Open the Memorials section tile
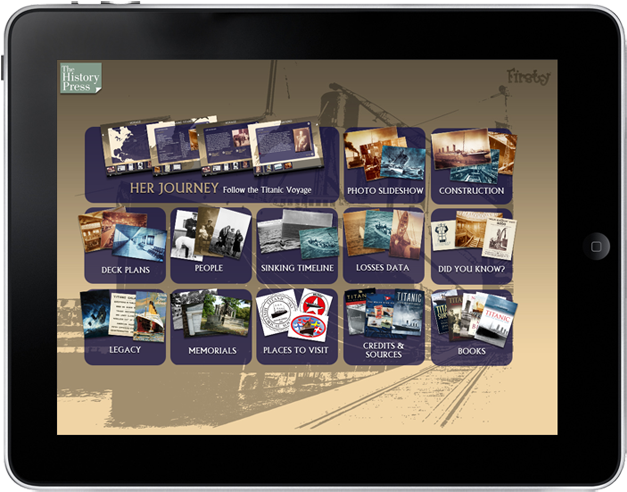The image size is (627, 492). 211,326
